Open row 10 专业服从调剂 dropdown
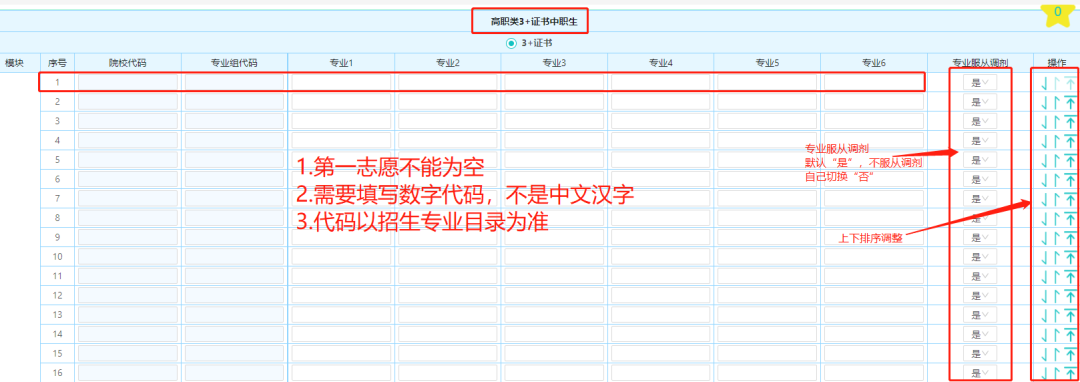 click(x=979, y=257)
